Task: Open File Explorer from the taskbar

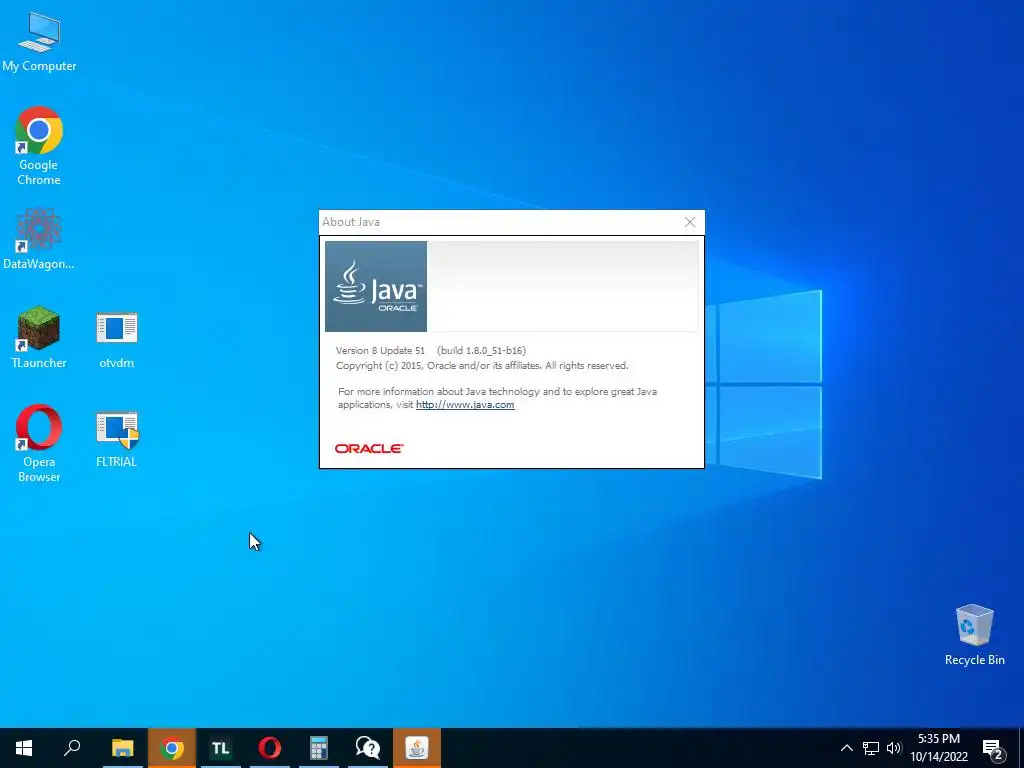Action: (122, 748)
